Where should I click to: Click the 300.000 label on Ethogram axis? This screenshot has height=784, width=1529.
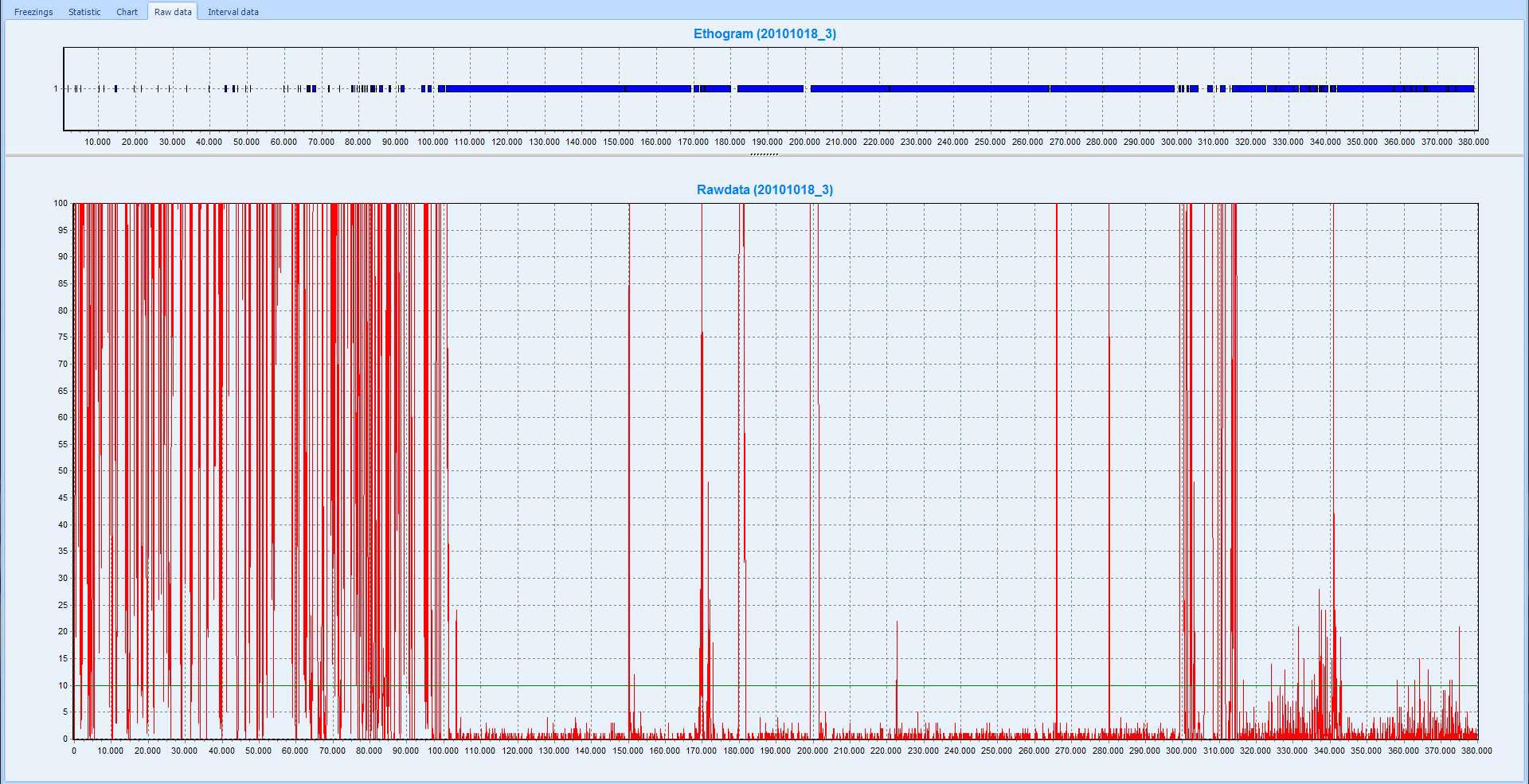[x=1176, y=142]
